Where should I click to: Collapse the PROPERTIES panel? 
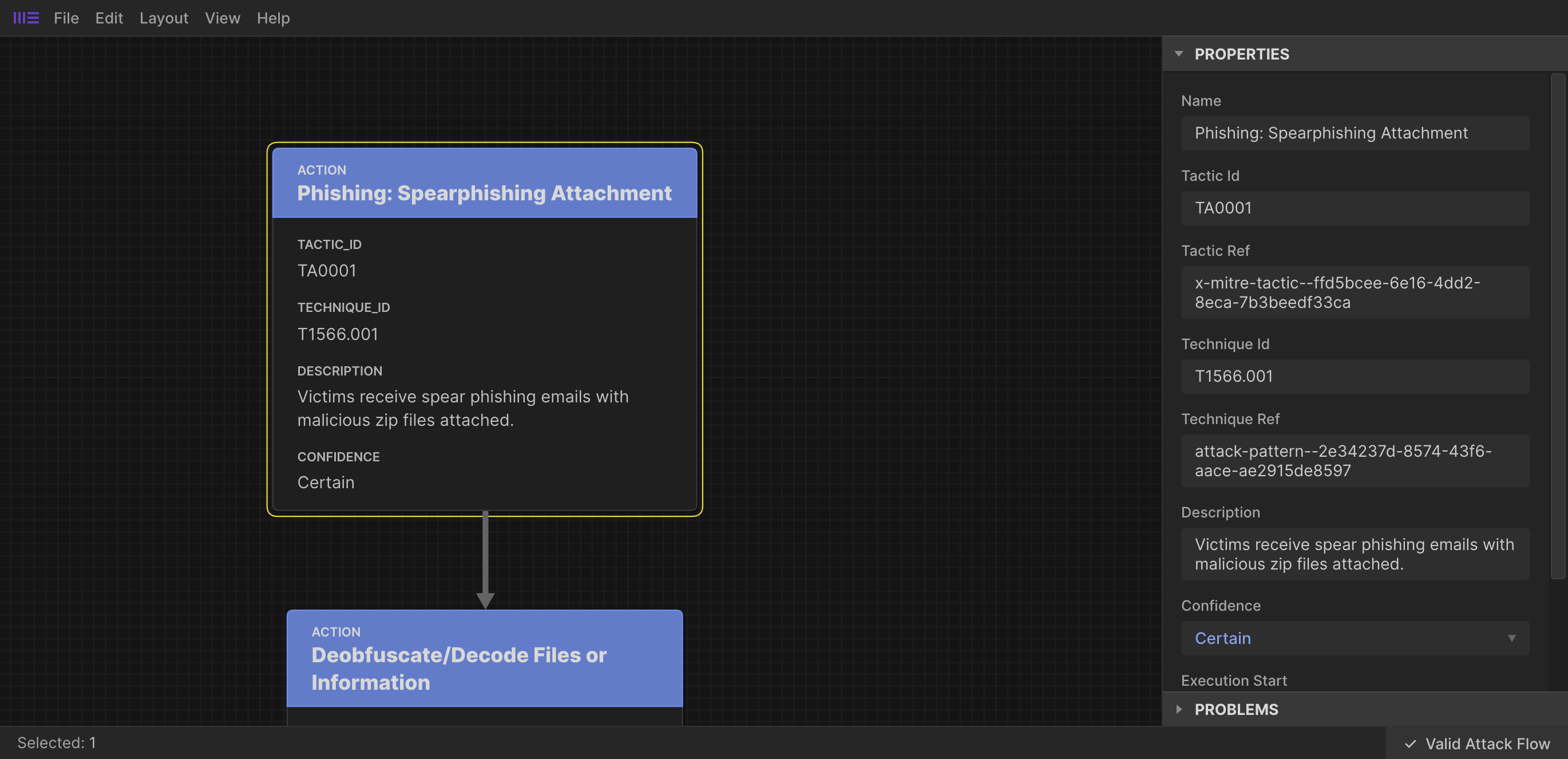[x=1179, y=54]
